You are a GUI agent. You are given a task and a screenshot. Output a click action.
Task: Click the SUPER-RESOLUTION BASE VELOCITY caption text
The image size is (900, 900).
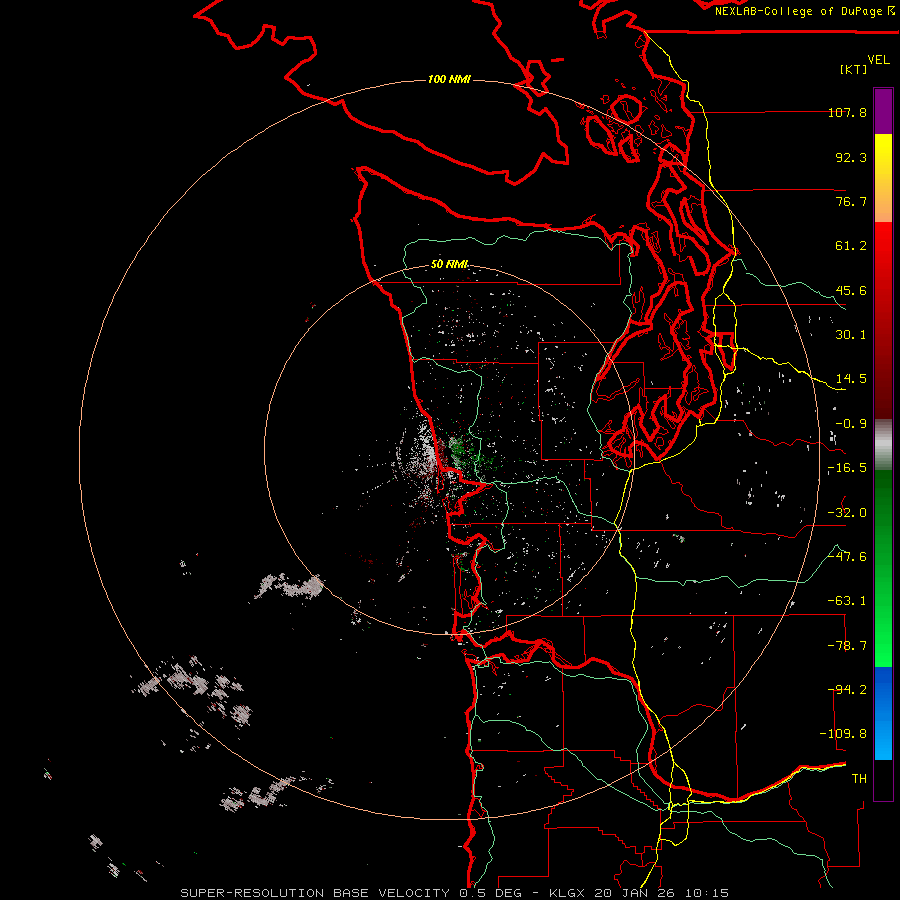tap(315, 893)
